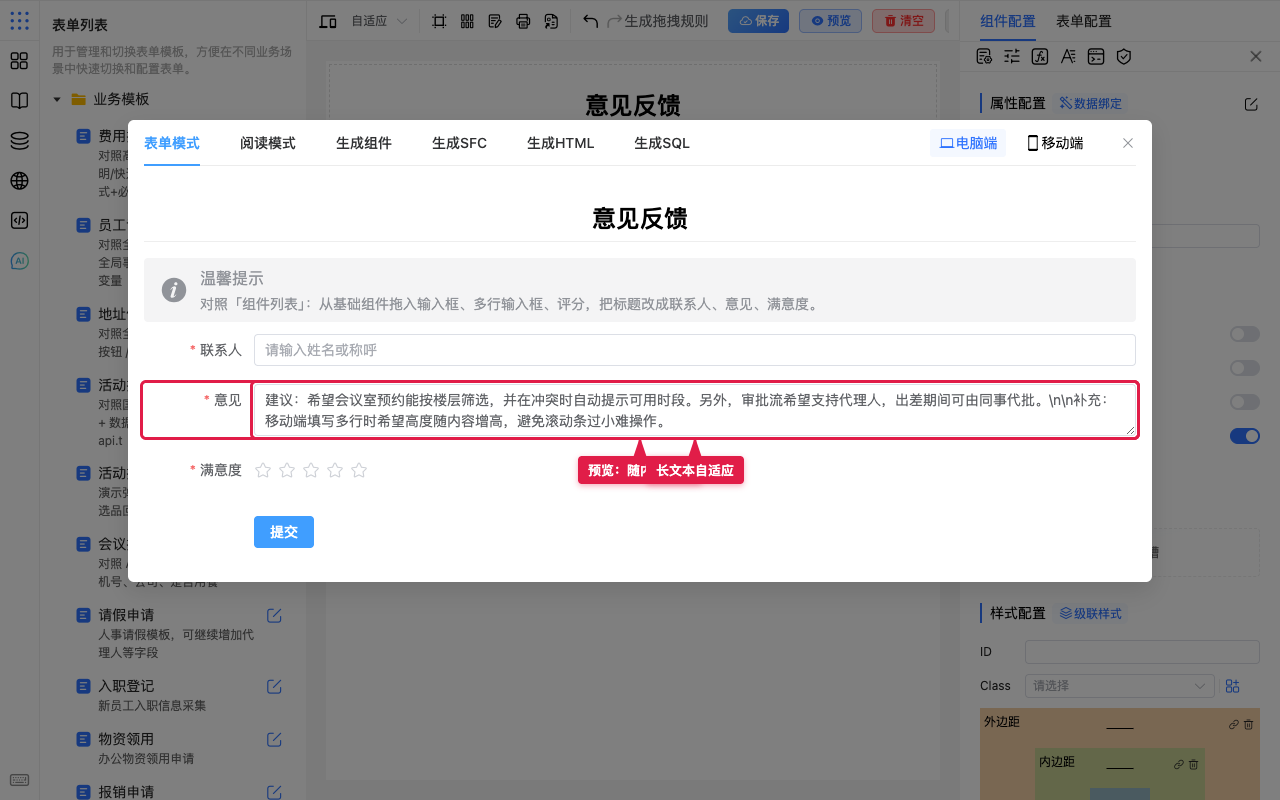The width and height of the screenshot is (1280, 800).
Task: Switch preview to 移动端 mobile view
Action: tap(1055, 143)
